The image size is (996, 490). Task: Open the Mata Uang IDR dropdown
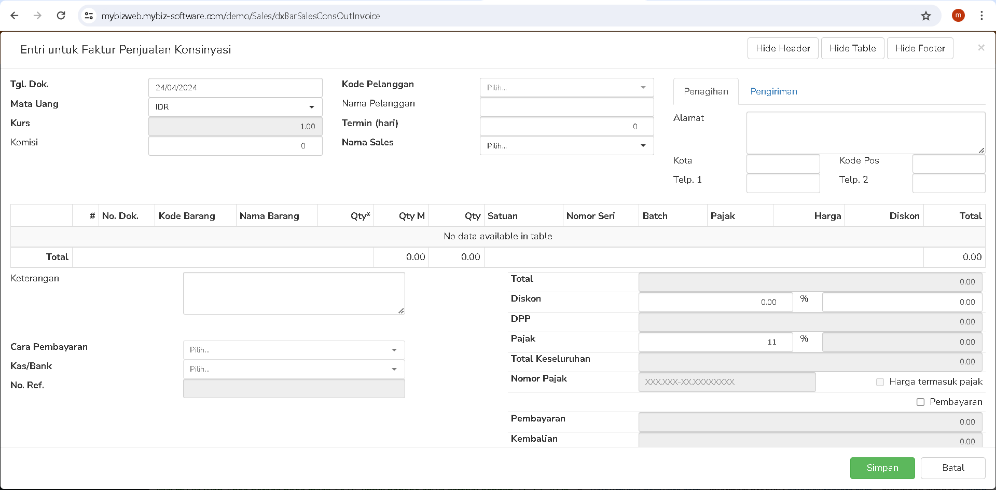pyautogui.click(x=236, y=107)
